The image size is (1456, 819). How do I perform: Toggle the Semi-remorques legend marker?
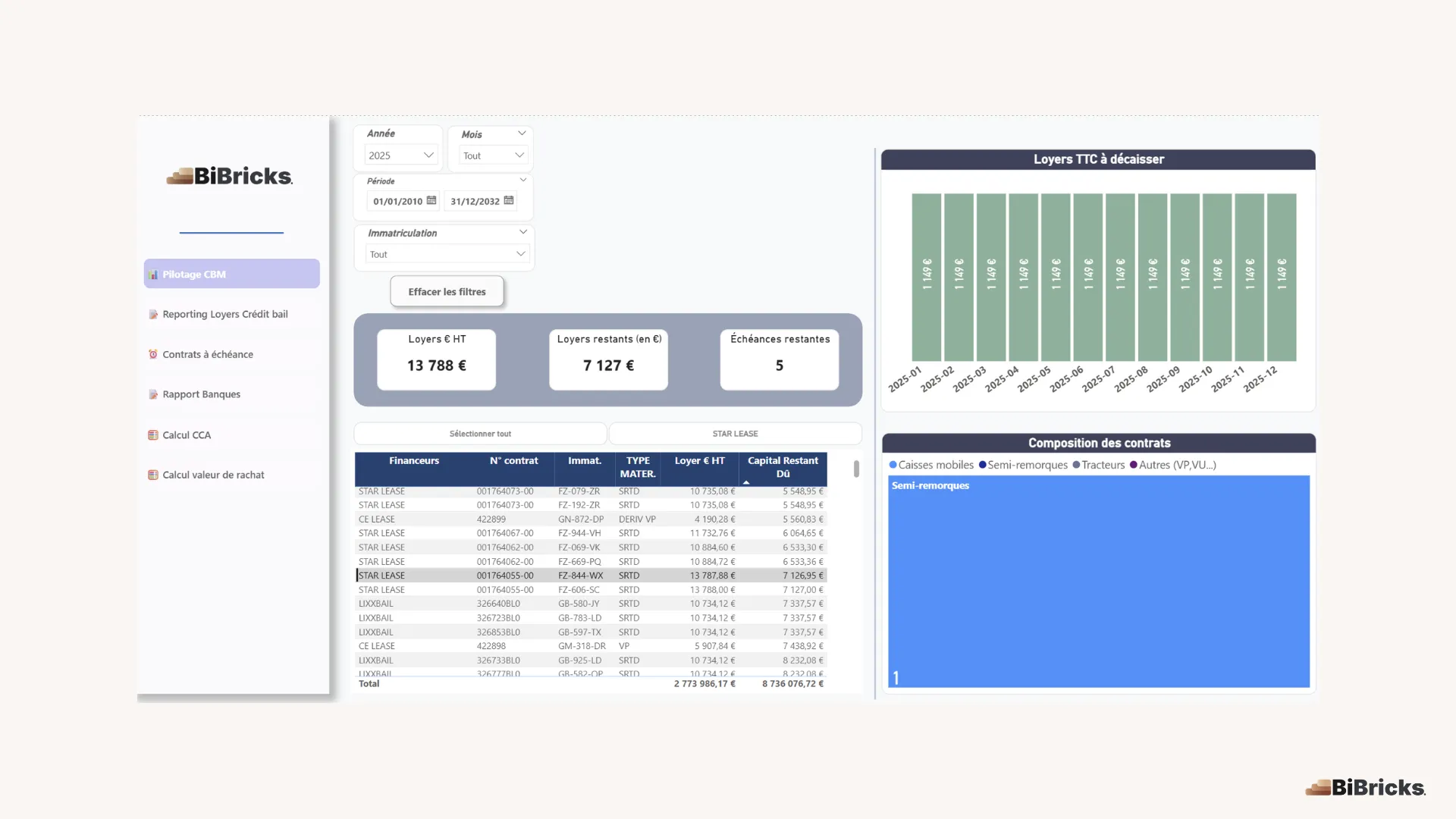(983, 465)
